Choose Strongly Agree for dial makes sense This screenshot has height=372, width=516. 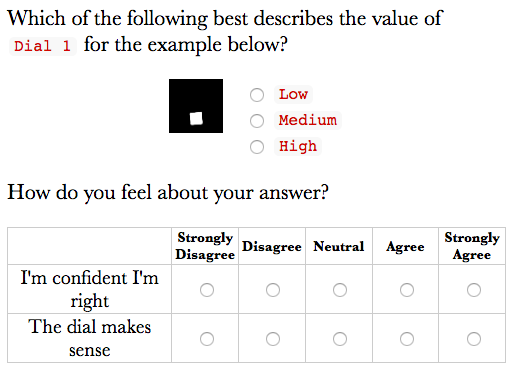click(474, 339)
